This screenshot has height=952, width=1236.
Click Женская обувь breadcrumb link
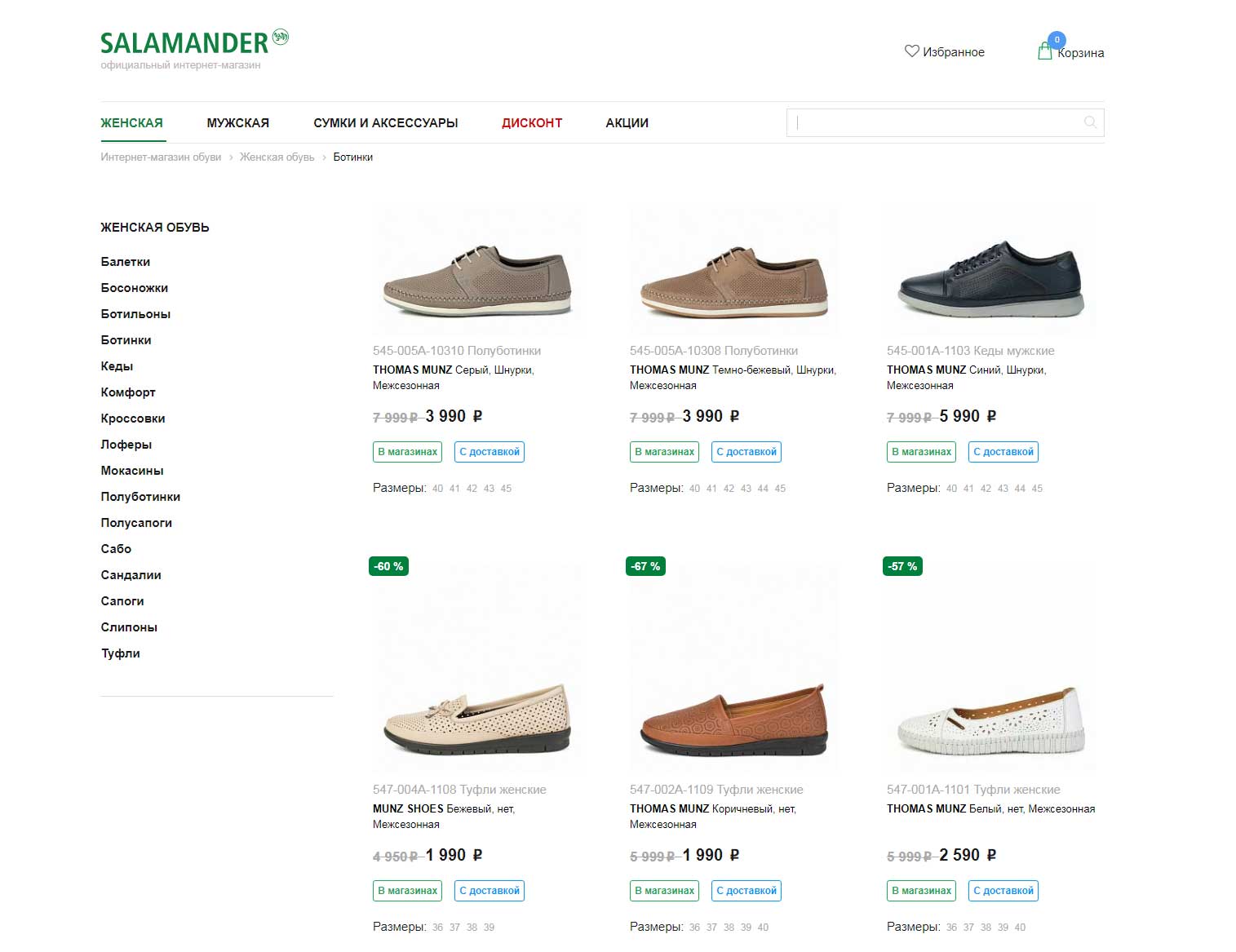[x=277, y=157]
